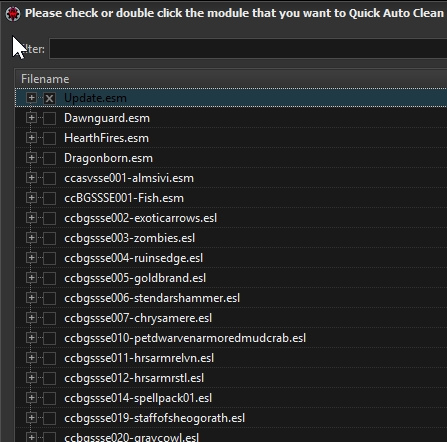Select the ccbgssse003-zombies.esl filename
This screenshot has width=447, height=442.
130,238
